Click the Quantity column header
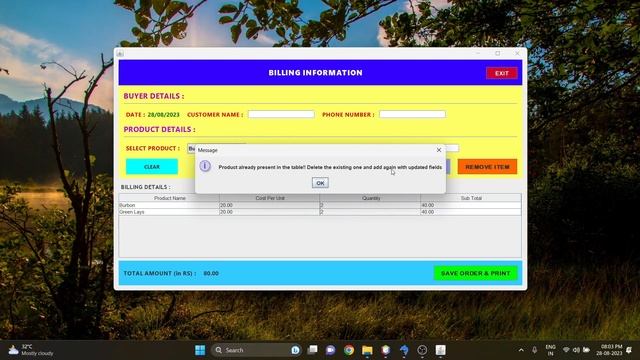640x360 pixels. 371,198
